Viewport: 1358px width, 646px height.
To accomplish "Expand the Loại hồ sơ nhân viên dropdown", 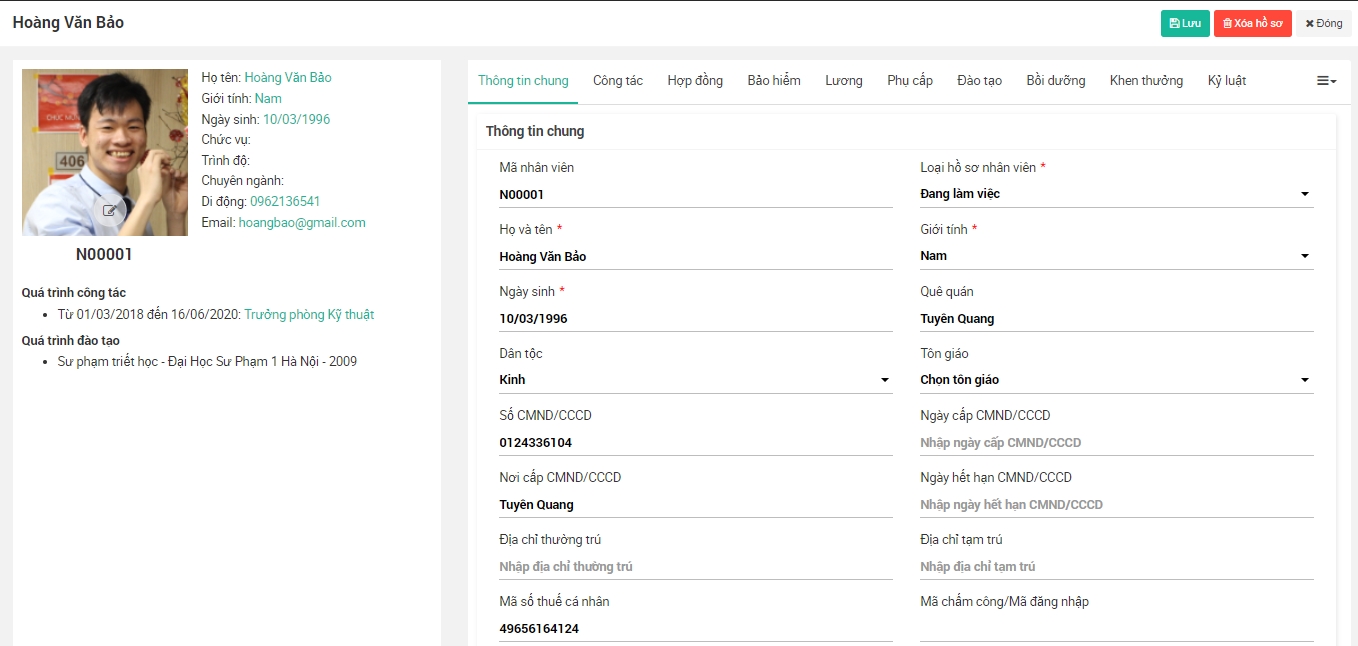I will pyautogui.click(x=1116, y=194).
